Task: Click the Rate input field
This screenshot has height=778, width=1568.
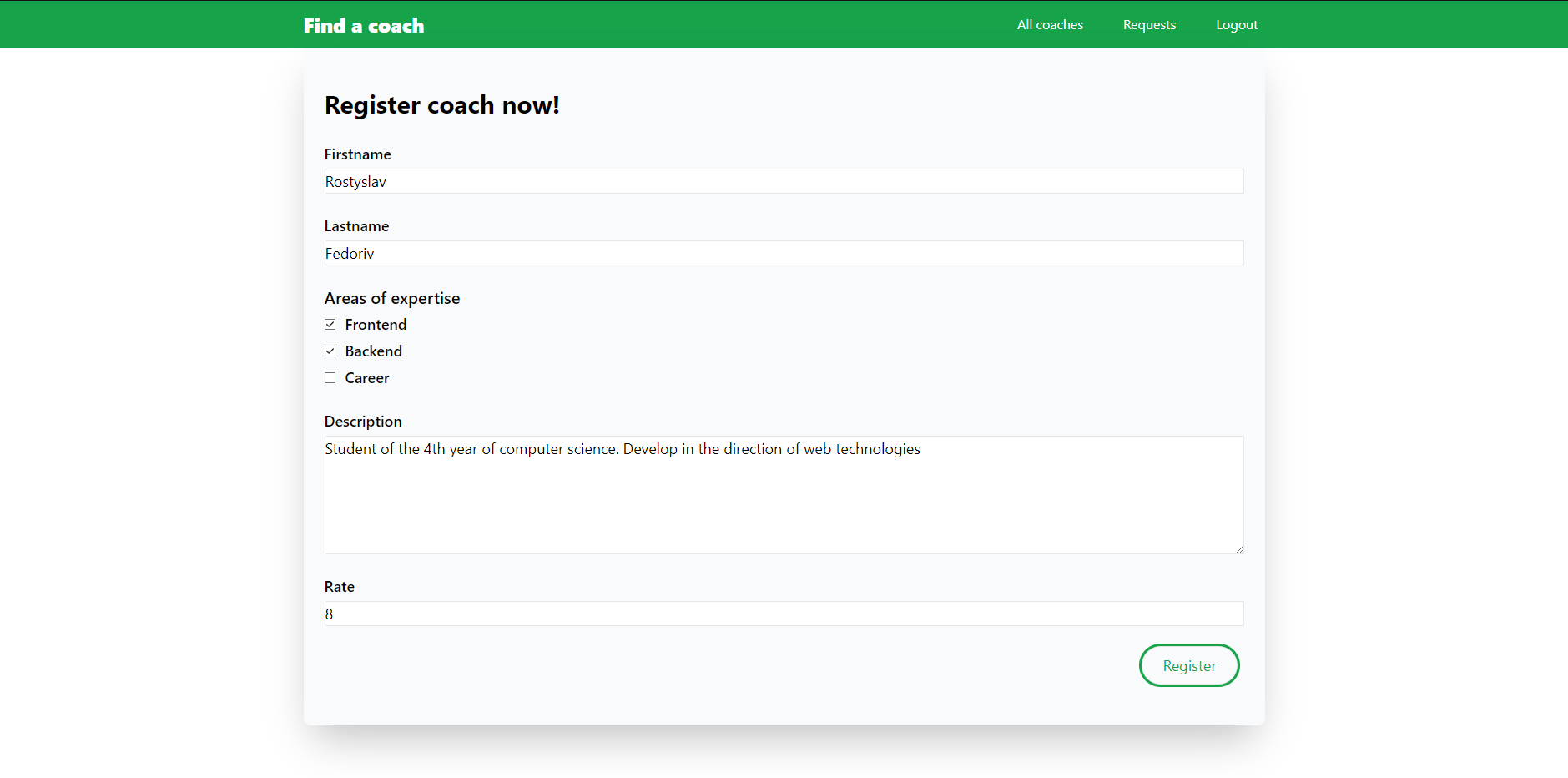Action: [783, 614]
